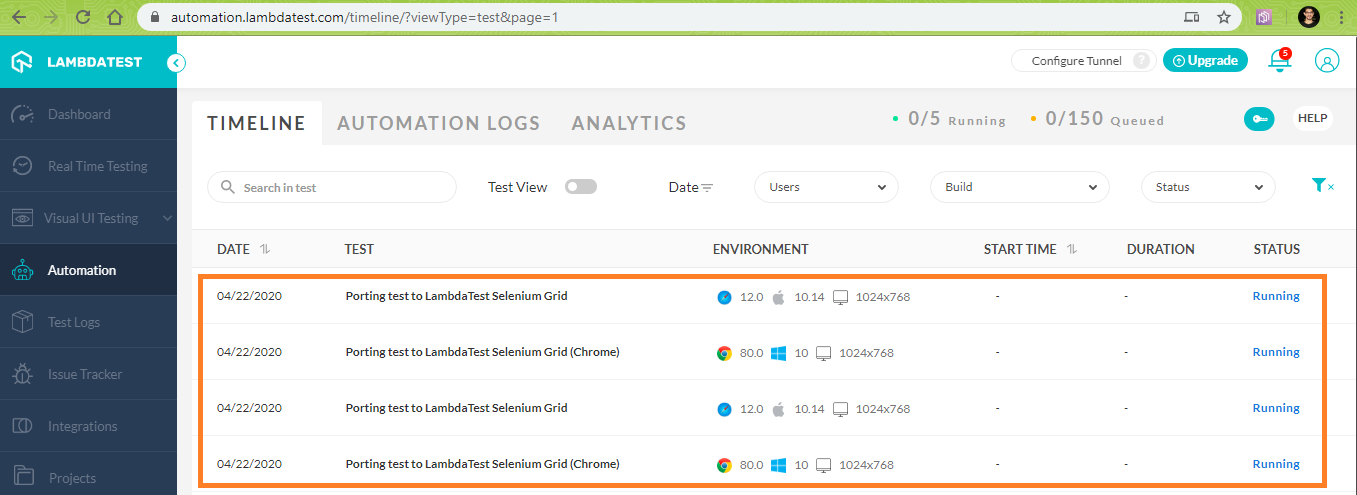This screenshot has height=495, width=1357.
Task: Click the LambdaTest logo
Action: pos(76,62)
